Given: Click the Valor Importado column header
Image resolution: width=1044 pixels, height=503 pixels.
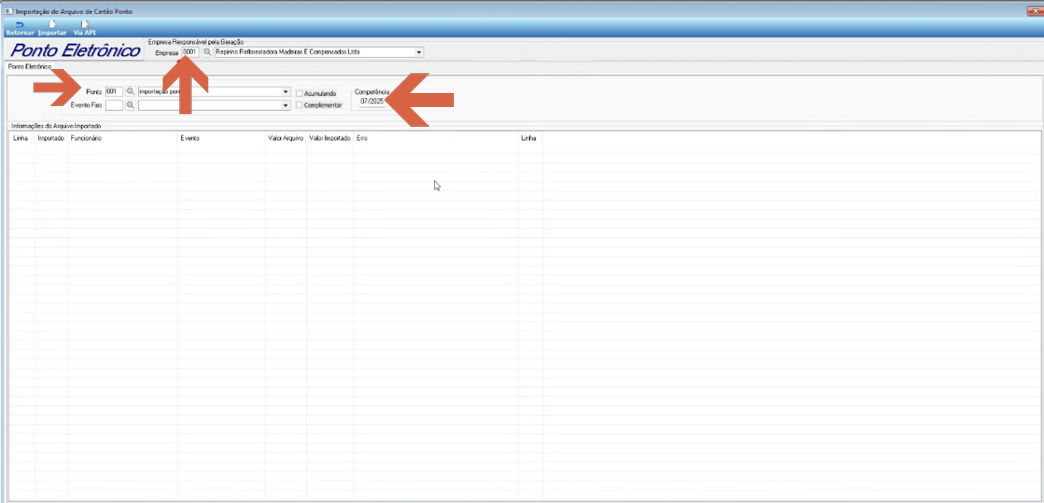Looking at the screenshot, I should click(330, 139).
